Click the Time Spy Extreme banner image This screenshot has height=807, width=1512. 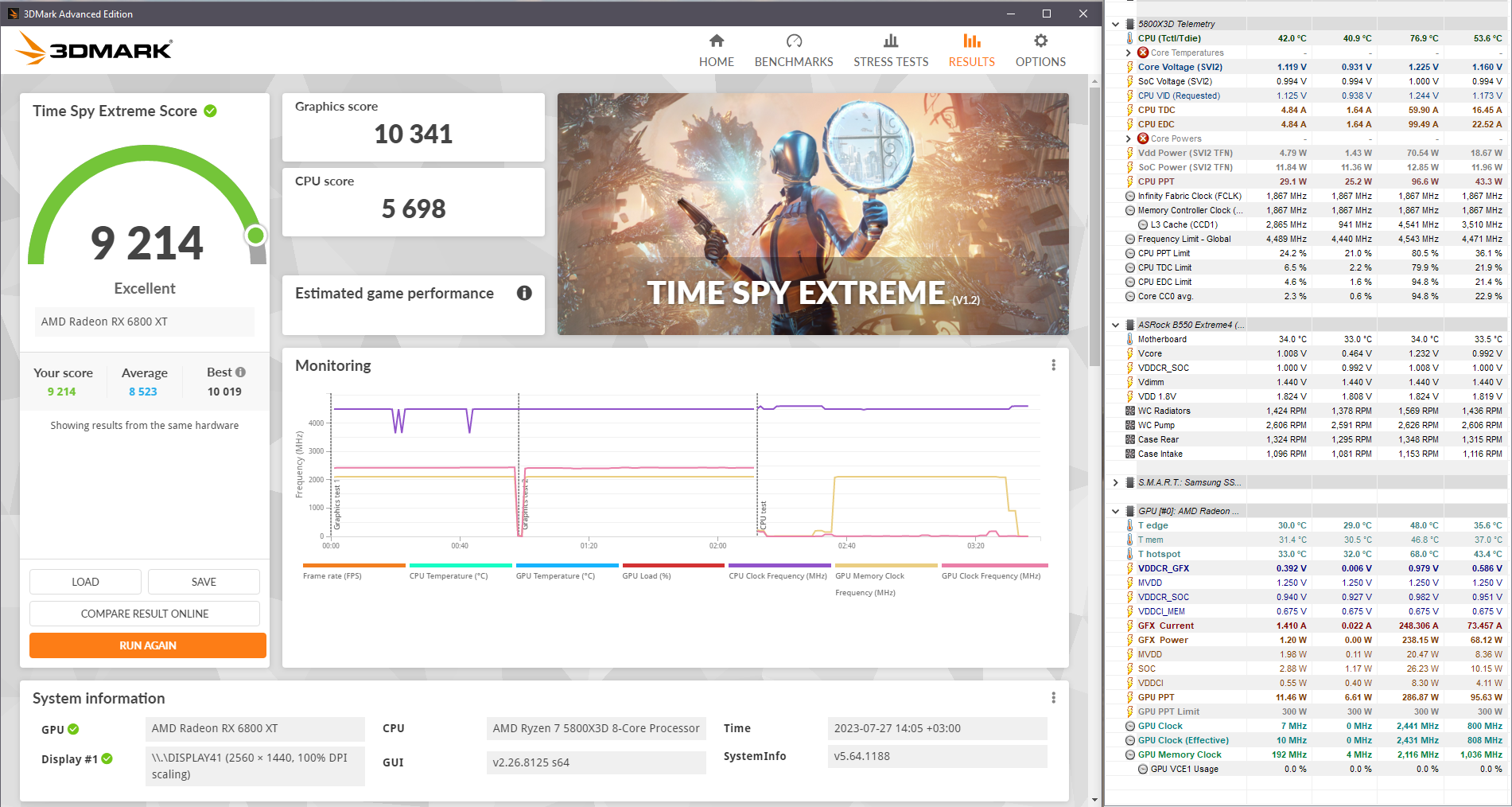pos(813,214)
